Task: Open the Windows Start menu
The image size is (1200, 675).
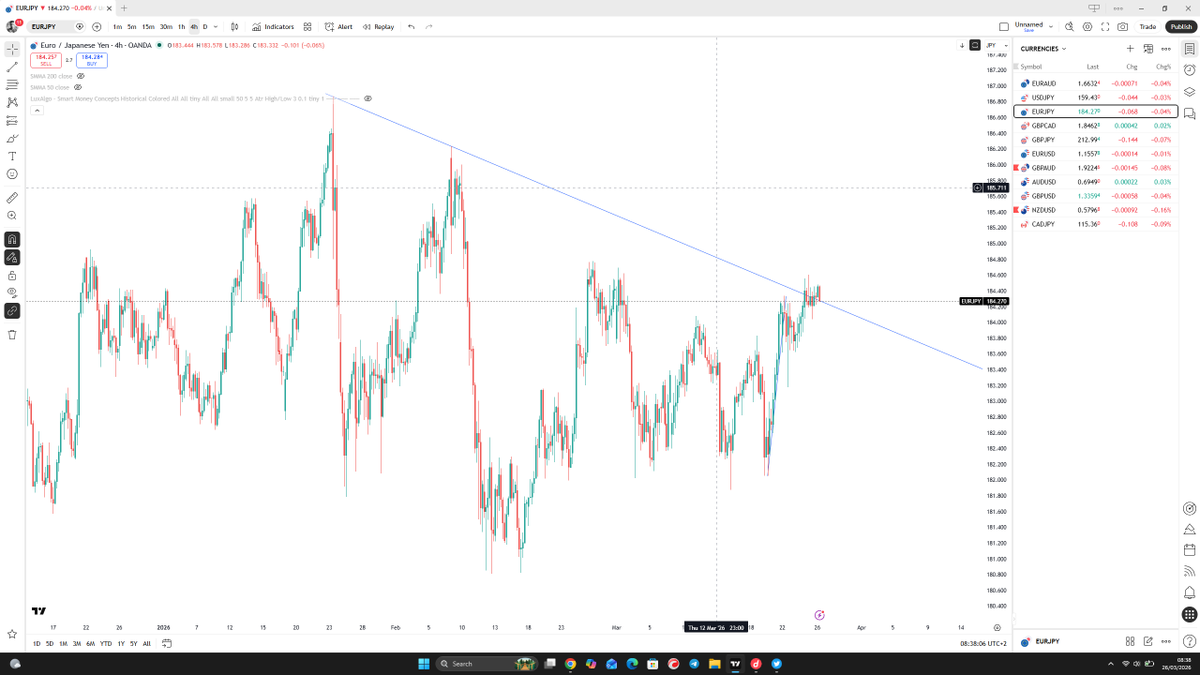Action: click(x=423, y=663)
